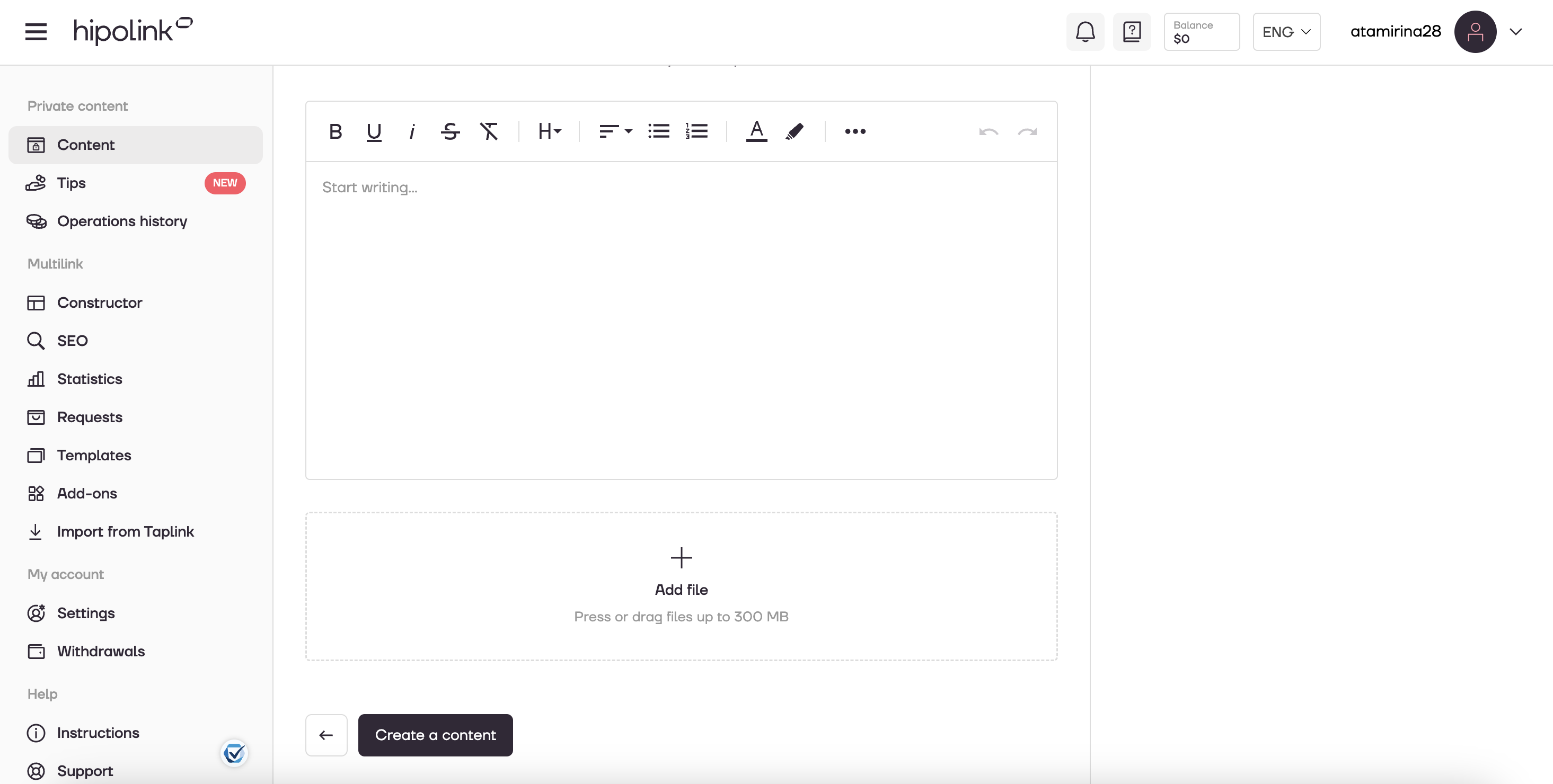Click the Add-ons grid icon

click(36, 493)
